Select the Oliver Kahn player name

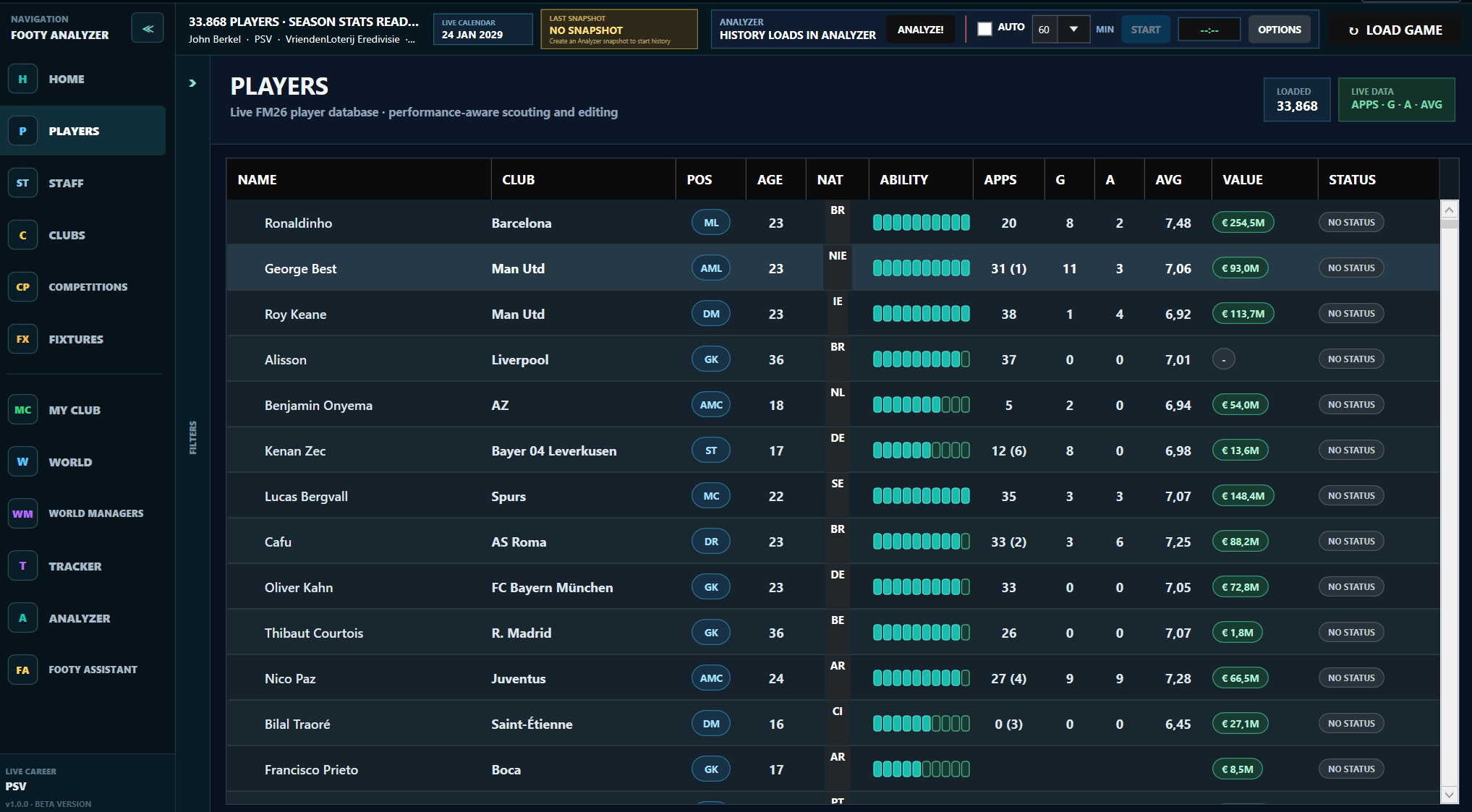pyautogui.click(x=299, y=588)
